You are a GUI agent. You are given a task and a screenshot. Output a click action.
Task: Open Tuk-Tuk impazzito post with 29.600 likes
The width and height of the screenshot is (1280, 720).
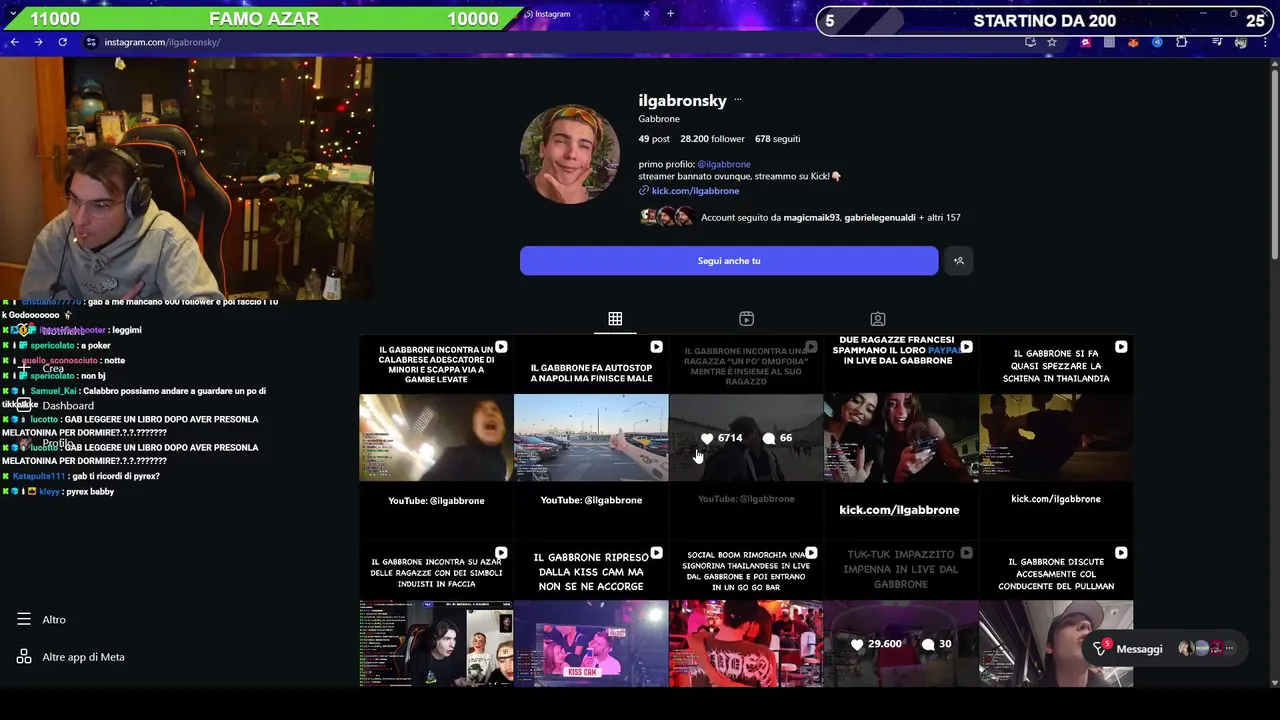click(x=901, y=615)
